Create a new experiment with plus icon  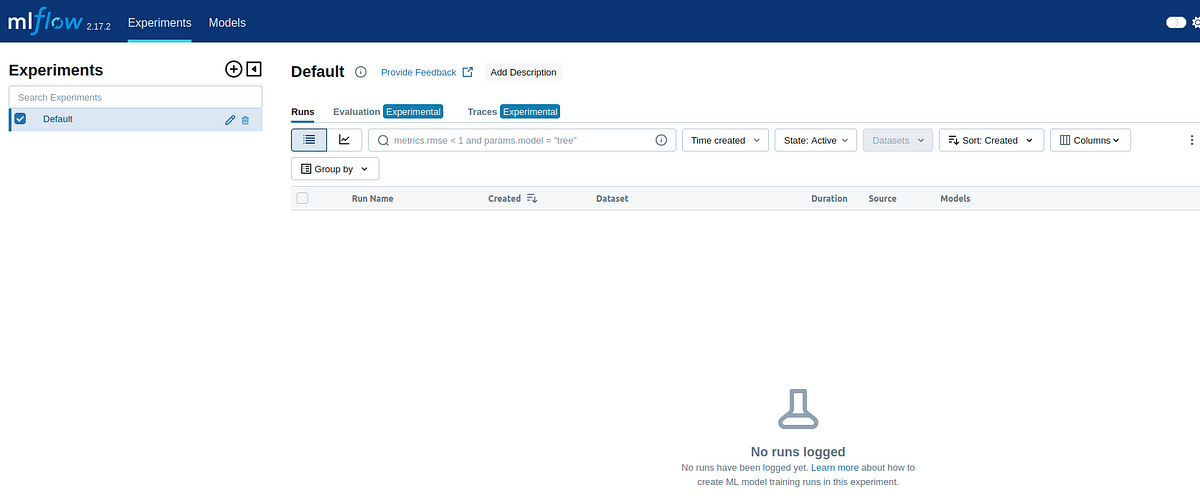point(233,69)
